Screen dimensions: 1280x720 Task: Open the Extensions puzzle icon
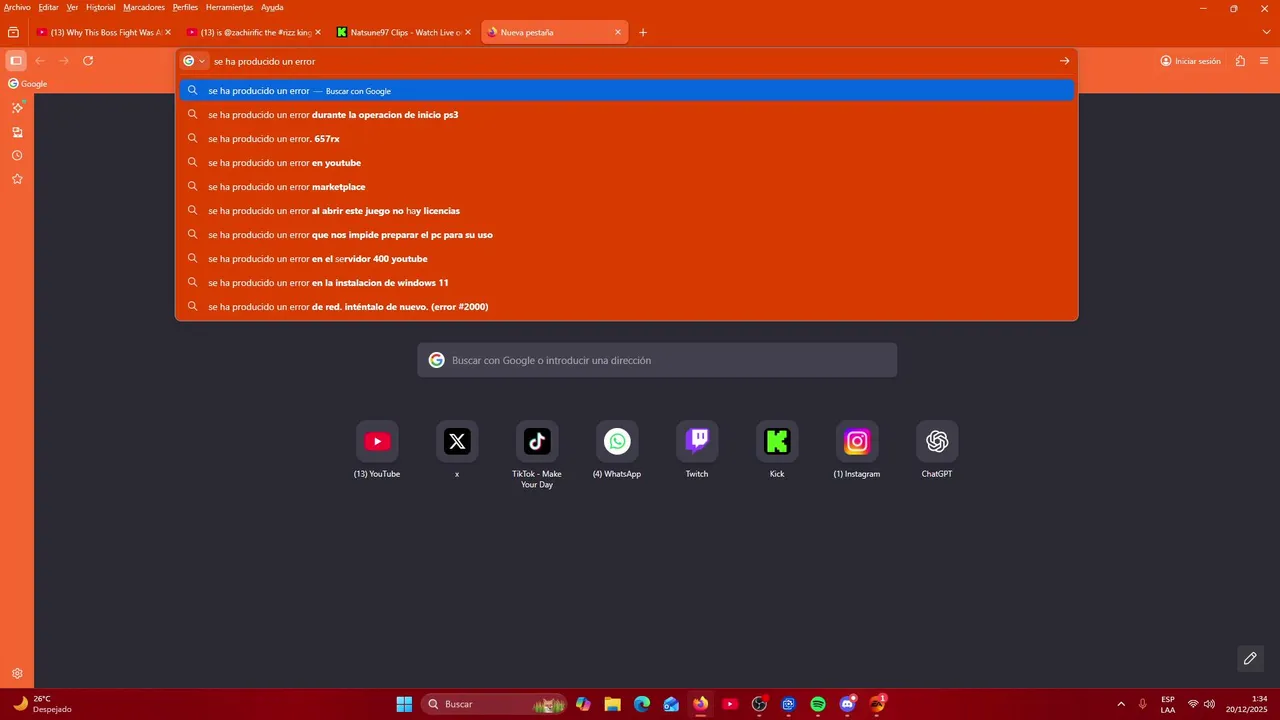(1240, 61)
